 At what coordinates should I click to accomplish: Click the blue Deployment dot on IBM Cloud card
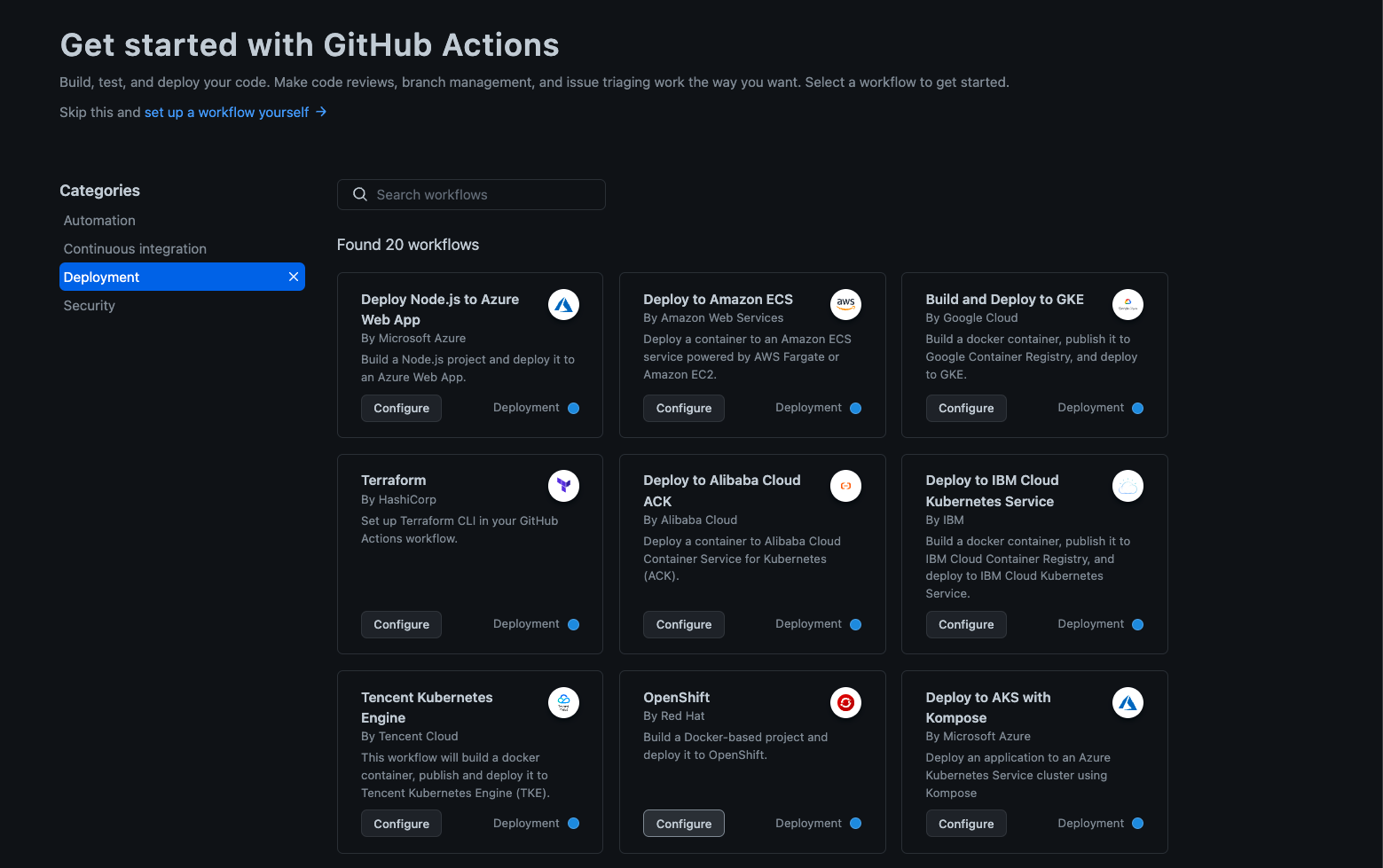(x=1137, y=625)
